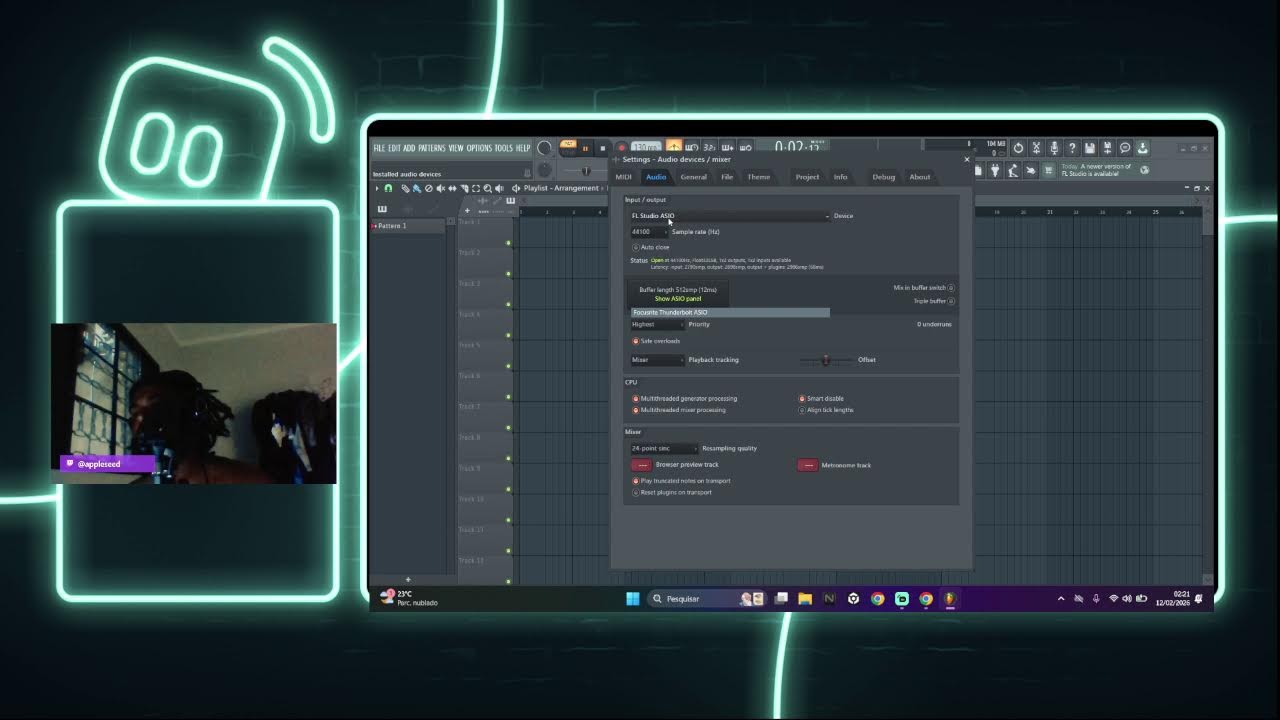Switch to the Theme settings tab
Viewport: 1280px width, 720px height.
(758, 177)
